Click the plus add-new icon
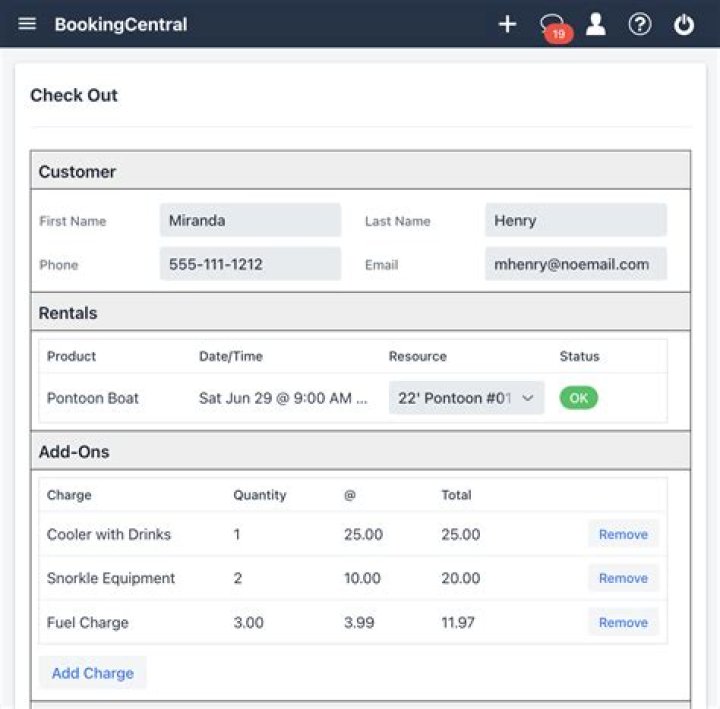Screen dimensions: 720x709 point(507,24)
